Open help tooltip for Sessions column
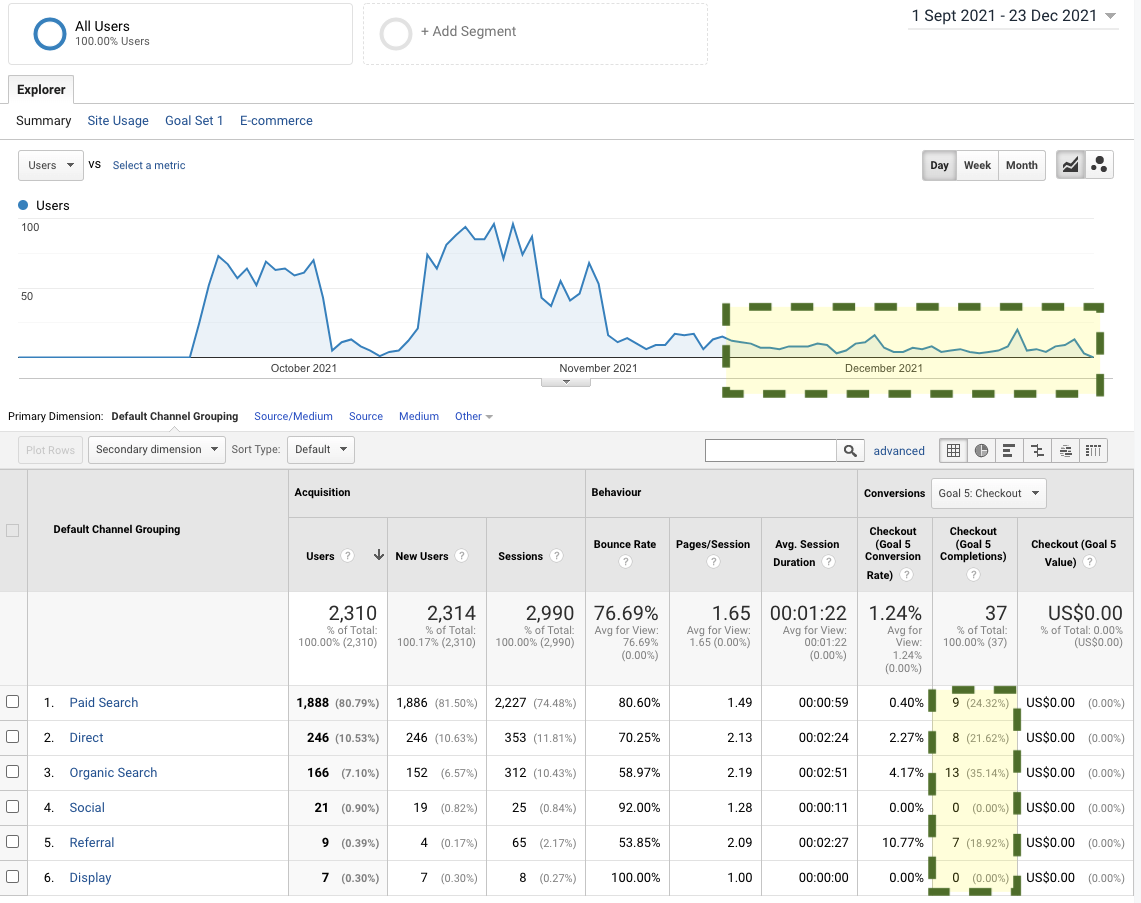This screenshot has width=1141, height=903. pyautogui.click(x=556, y=556)
